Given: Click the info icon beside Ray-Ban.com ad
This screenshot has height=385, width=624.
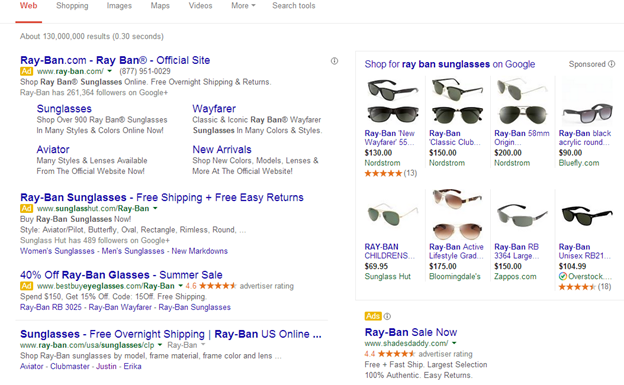Looking at the screenshot, I should pyautogui.click(x=334, y=61).
